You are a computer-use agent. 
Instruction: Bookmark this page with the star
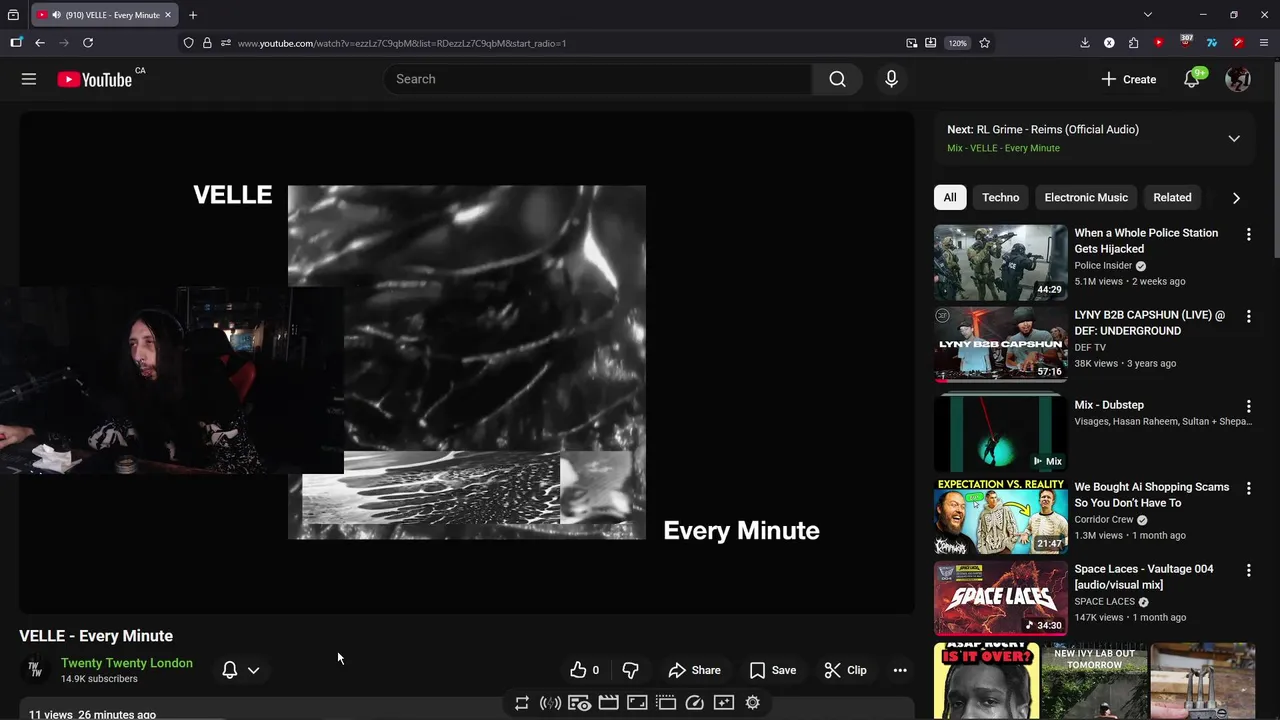pyautogui.click(x=985, y=43)
